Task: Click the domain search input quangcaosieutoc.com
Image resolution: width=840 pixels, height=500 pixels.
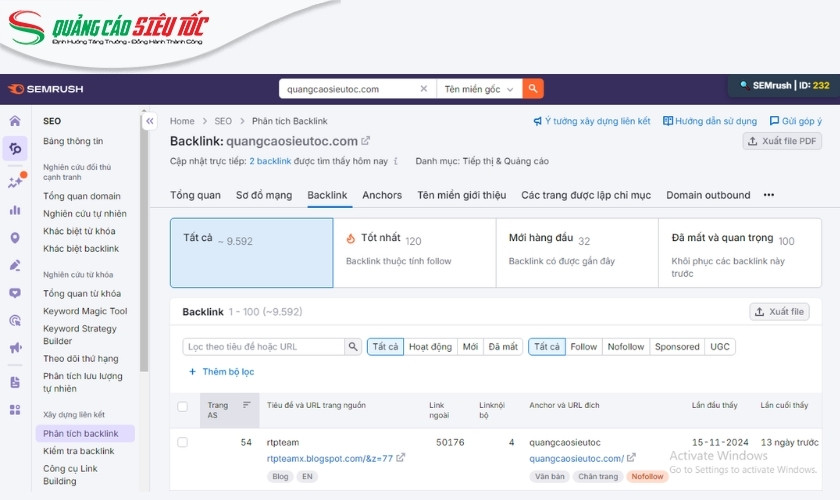Action: [351, 89]
